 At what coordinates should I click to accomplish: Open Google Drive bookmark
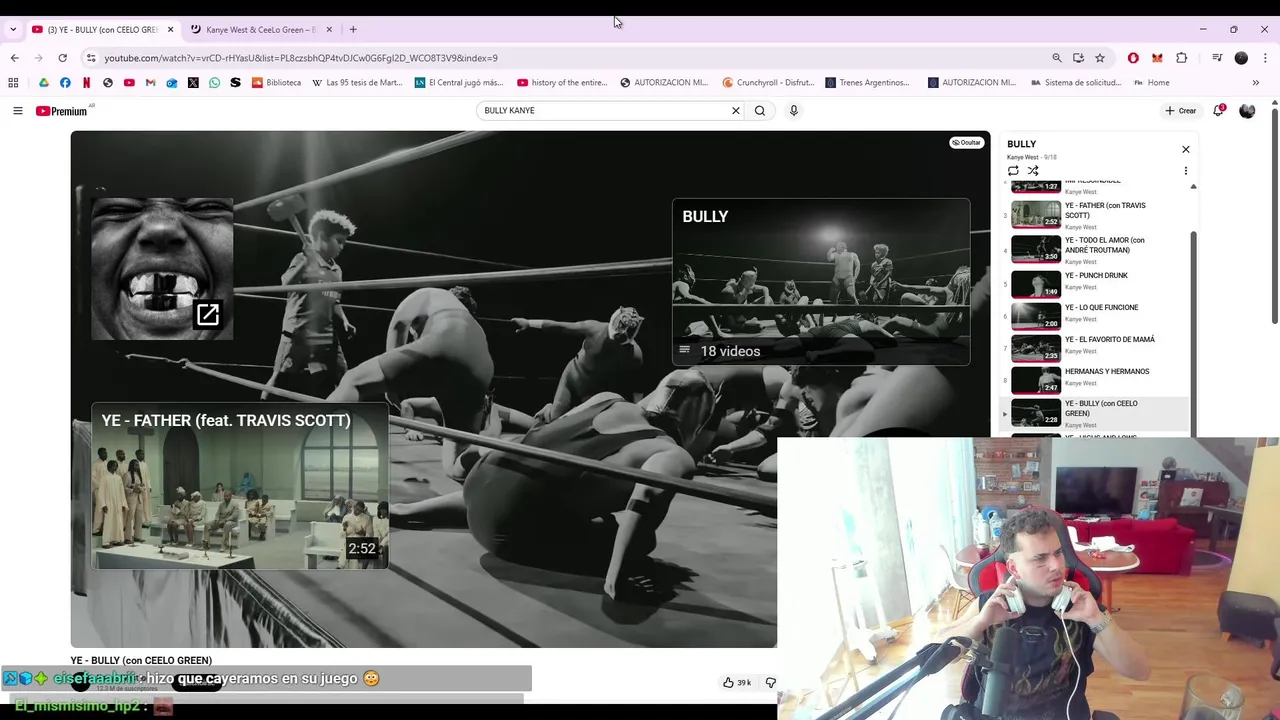click(x=43, y=83)
